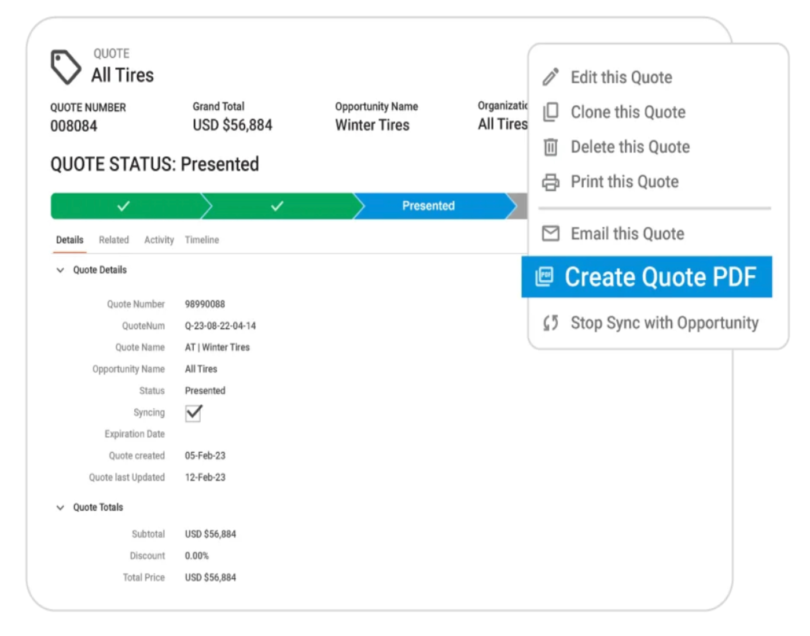
Task: Uncheck the Syncing field in Quote Details
Action: click(193, 412)
